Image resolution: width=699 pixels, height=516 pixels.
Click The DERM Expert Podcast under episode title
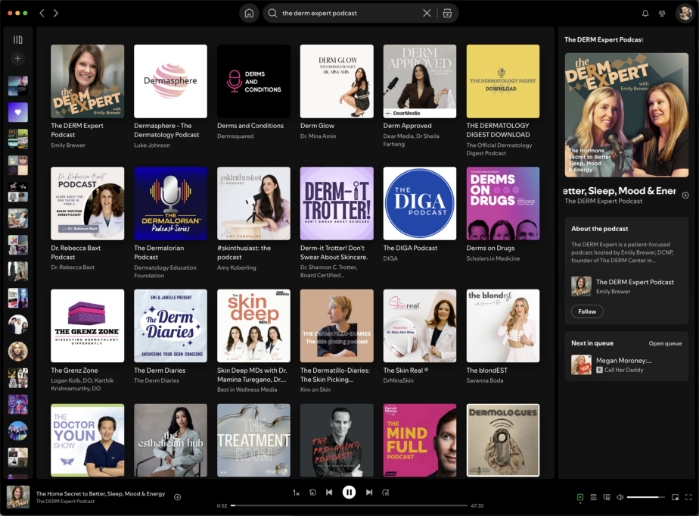[604, 201]
